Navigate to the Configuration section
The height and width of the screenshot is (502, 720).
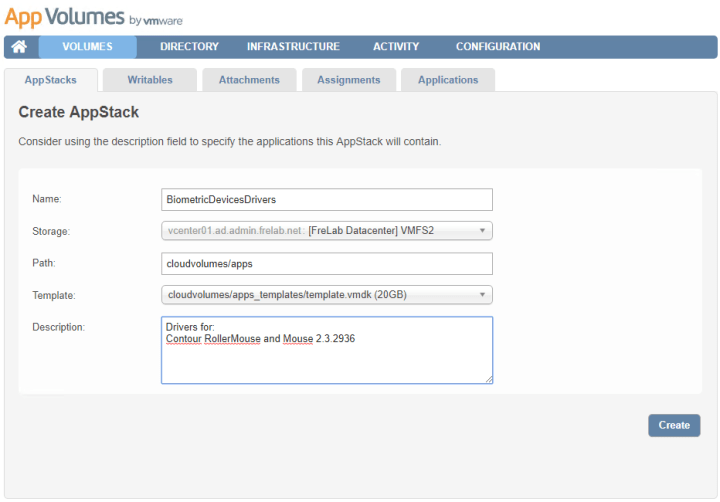pos(497,47)
